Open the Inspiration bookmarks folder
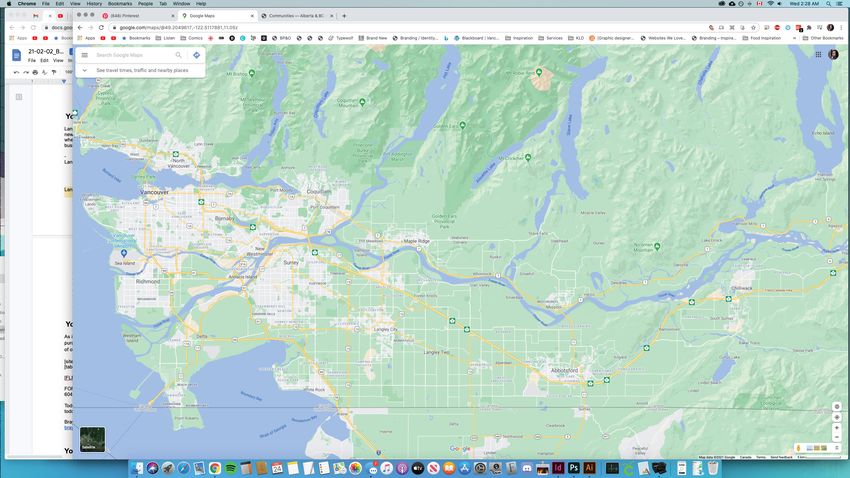The height and width of the screenshot is (478, 850). [519, 38]
